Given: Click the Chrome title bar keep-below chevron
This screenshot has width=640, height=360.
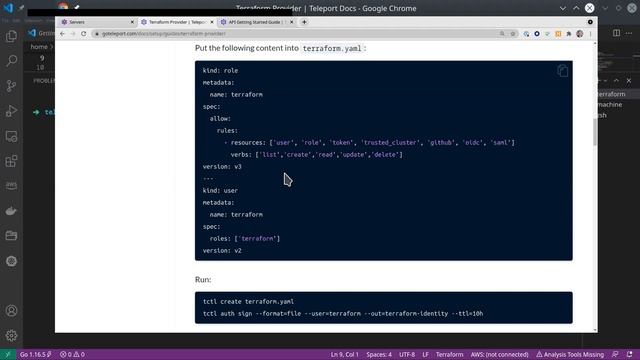Looking at the screenshot, I should (563, 8).
